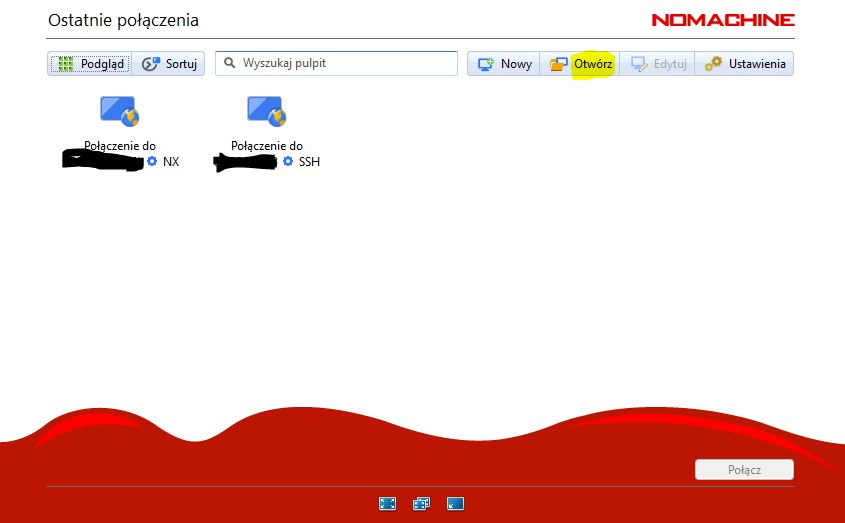Image resolution: width=845 pixels, height=523 pixels.
Task: Click the greyed-out Edytuj button
Action: coord(658,64)
